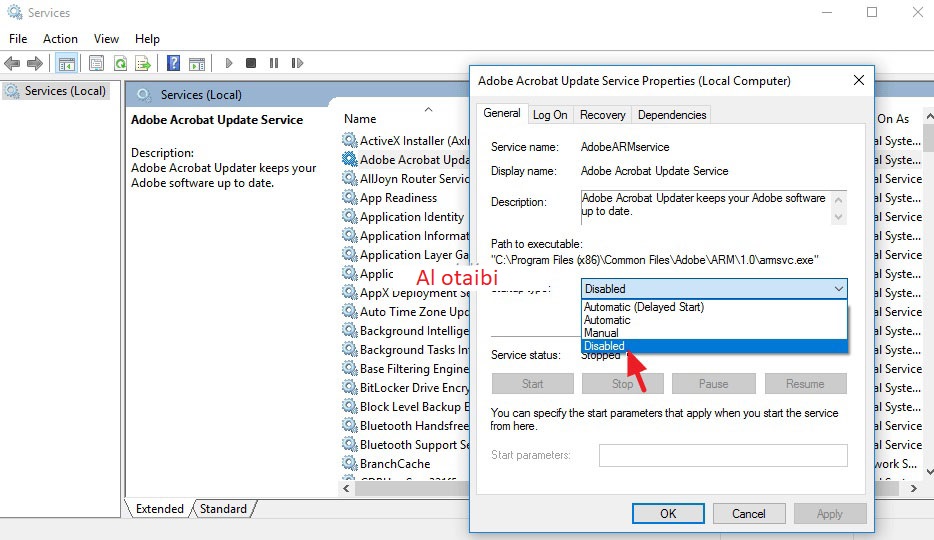Click gear icon beside AllJoyn Router Service
934x540 pixels.
click(350, 179)
